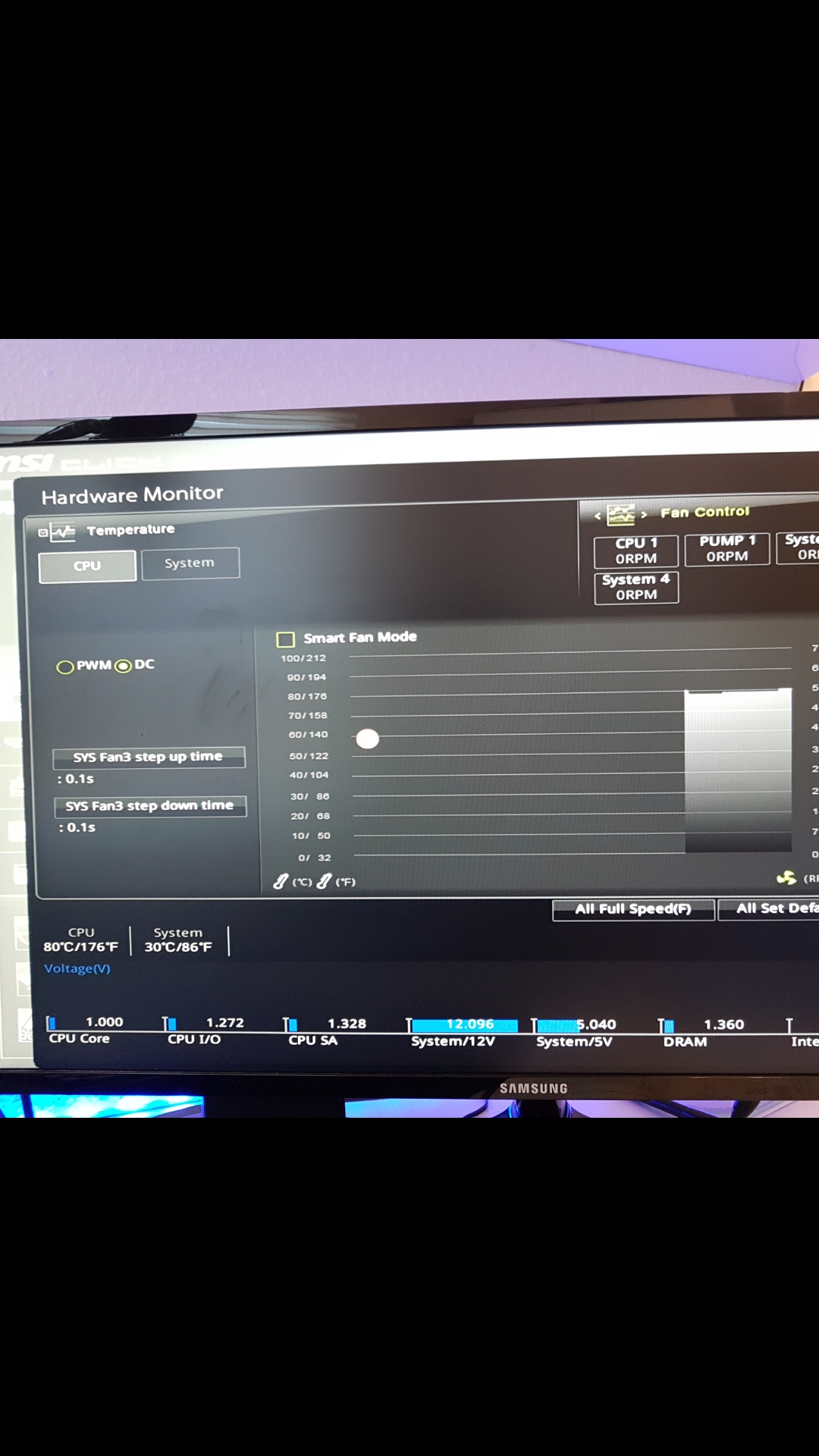The image size is (819, 1456).
Task: Click the left arrow beside Fan Control
Action: 598,516
